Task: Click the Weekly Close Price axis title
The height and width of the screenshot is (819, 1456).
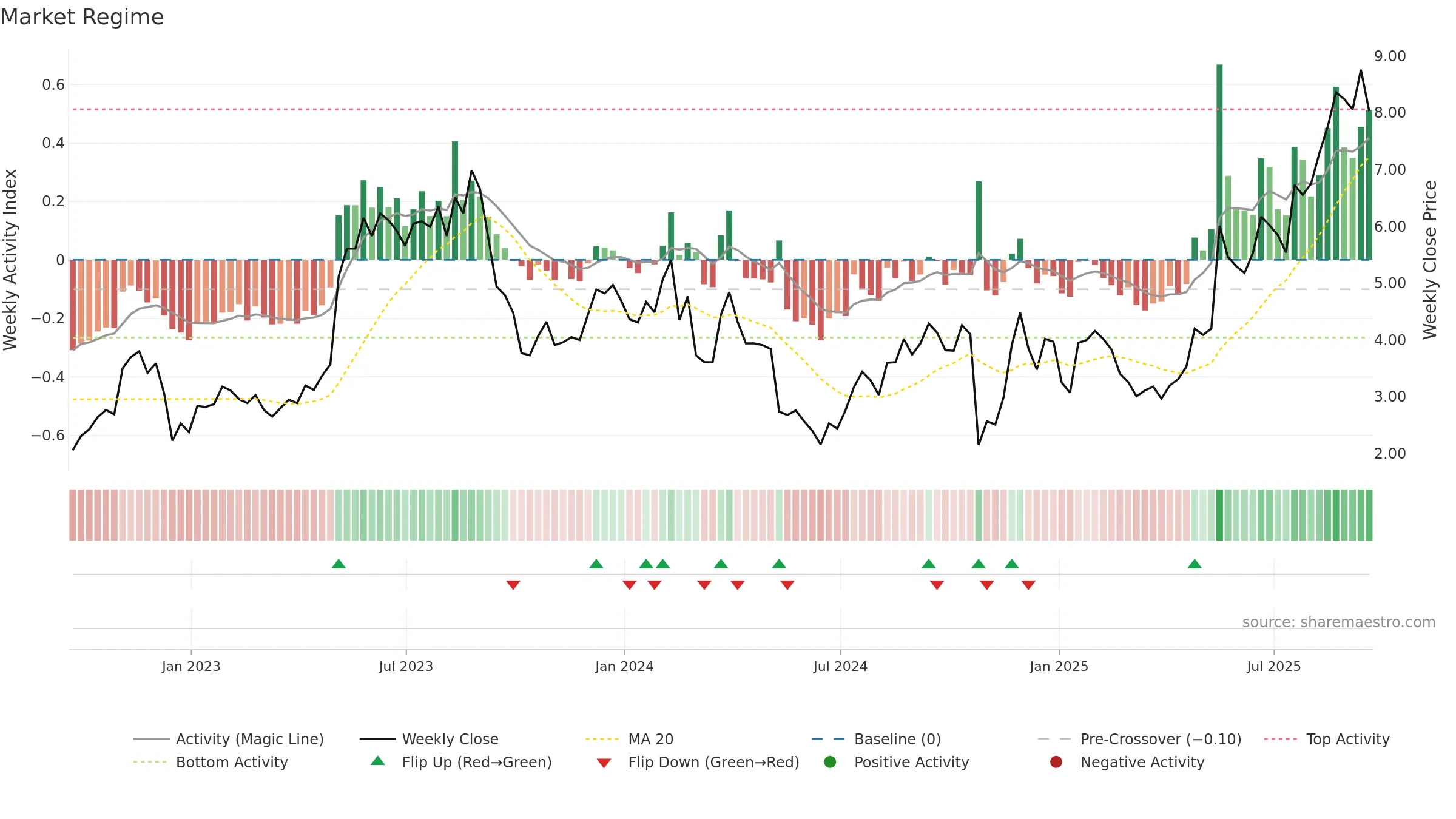Action: (1430, 260)
